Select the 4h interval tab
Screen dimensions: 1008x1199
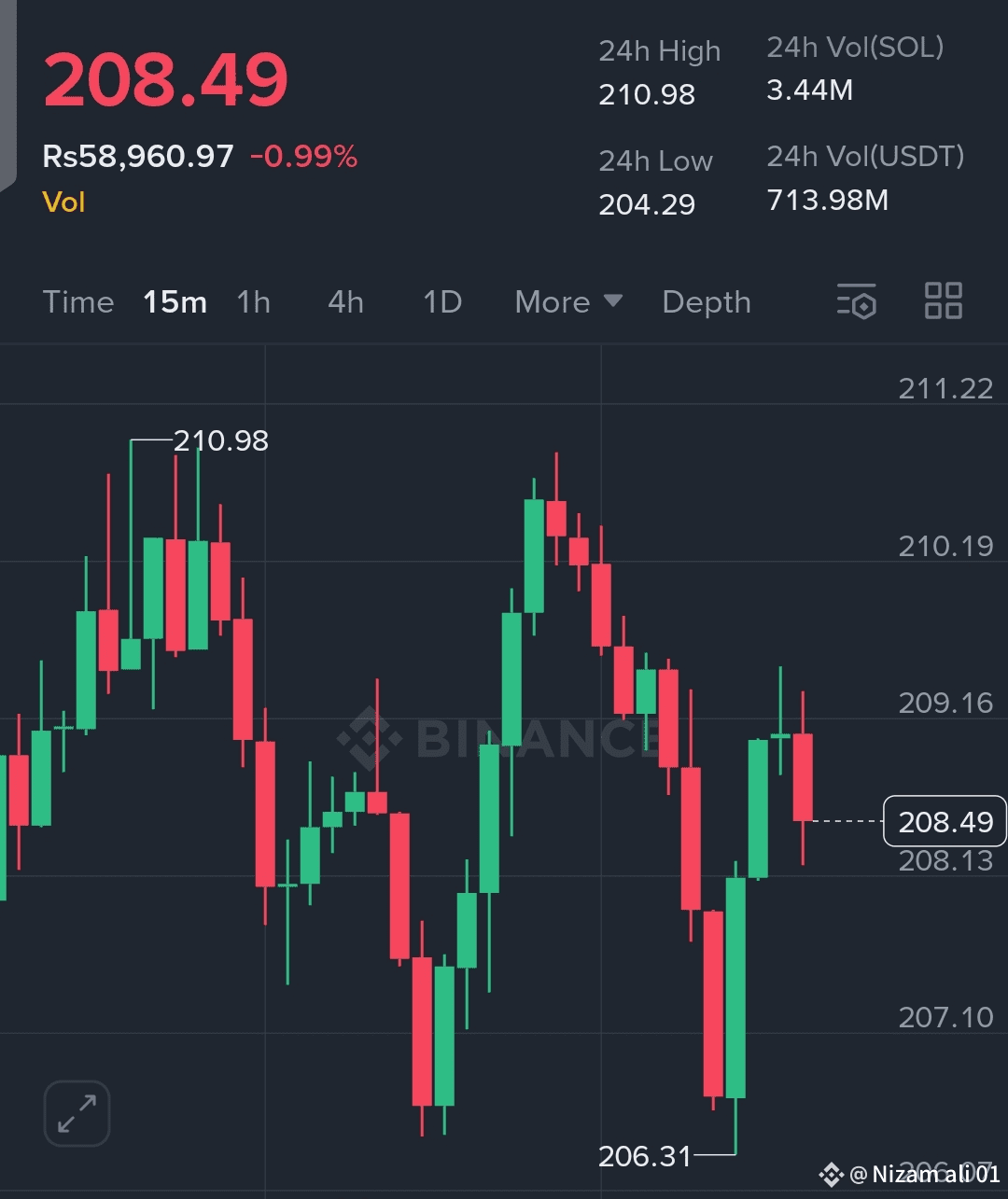[x=345, y=302]
